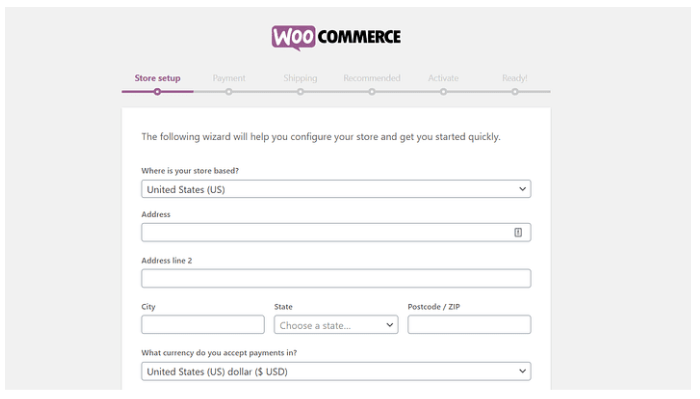Select the Payment step label
This screenshot has width=700, height=399.
pyautogui.click(x=229, y=78)
